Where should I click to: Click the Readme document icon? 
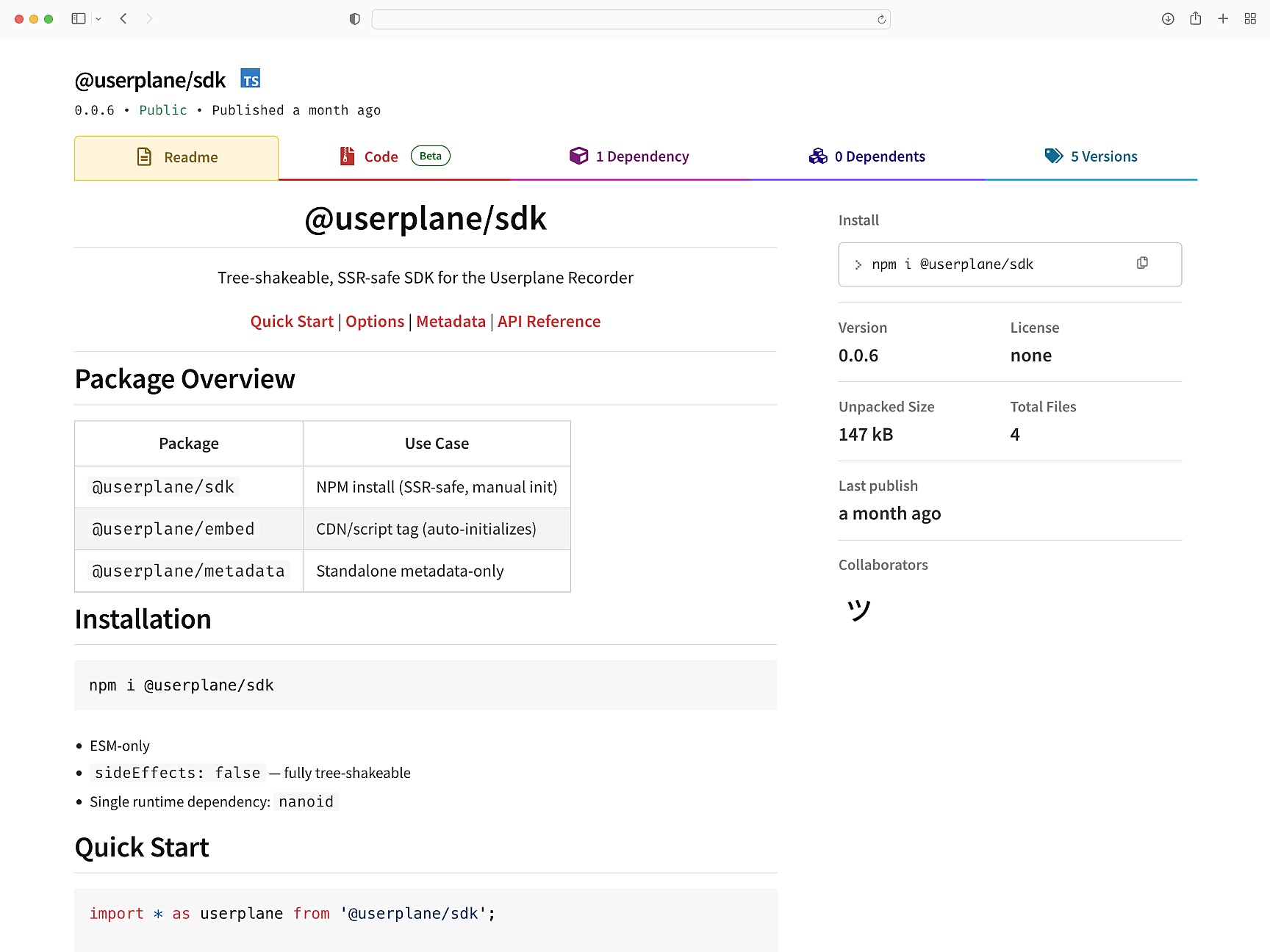point(143,156)
